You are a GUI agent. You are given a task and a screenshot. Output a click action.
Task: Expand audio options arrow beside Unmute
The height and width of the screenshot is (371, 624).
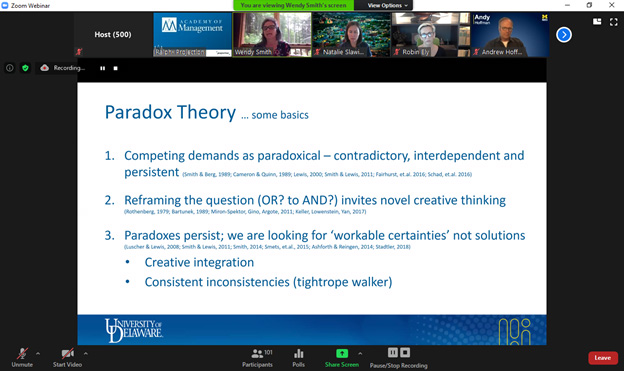pyautogui.click(x=38, y=353)
